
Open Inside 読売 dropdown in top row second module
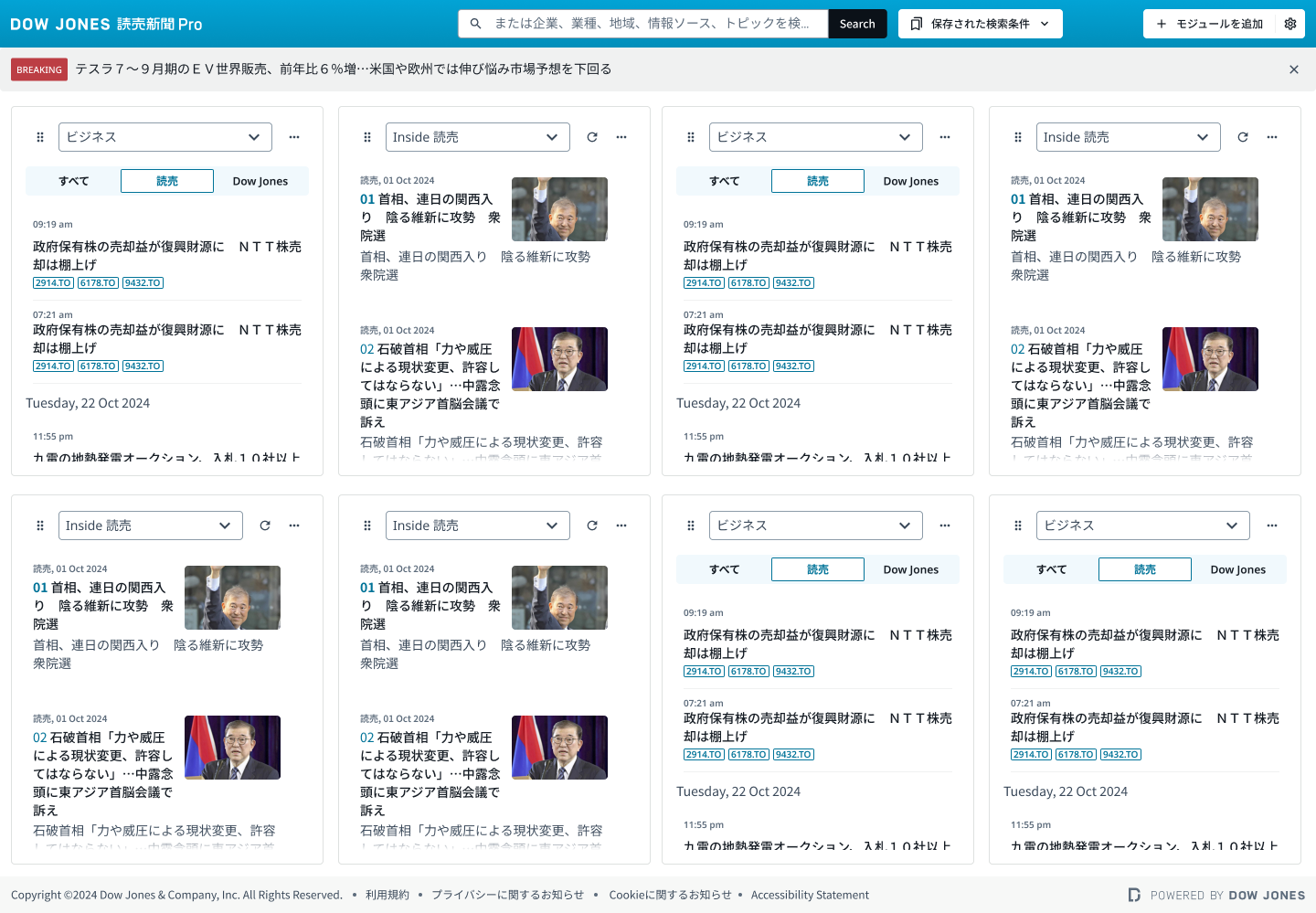(x=478, y=137)
